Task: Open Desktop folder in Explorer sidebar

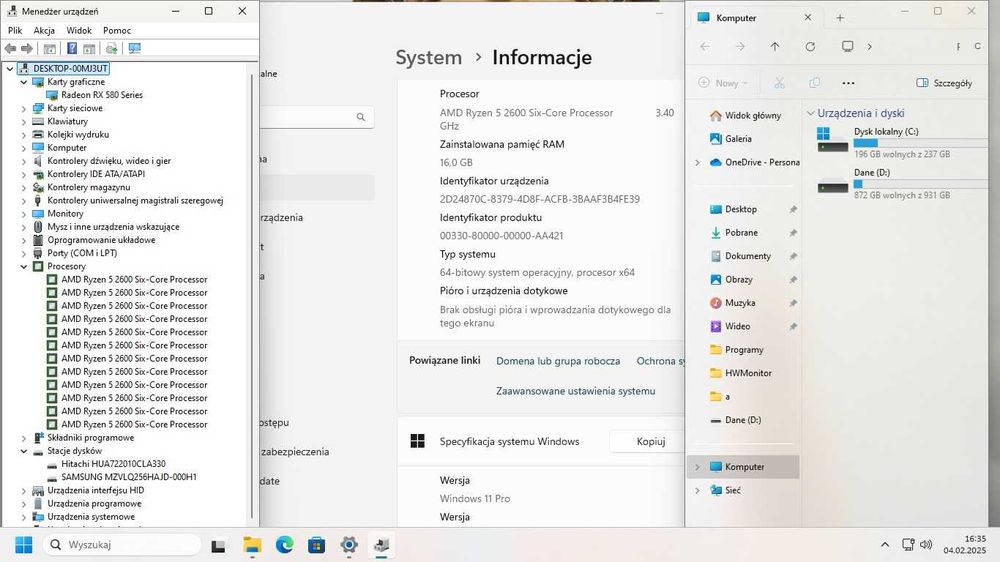Action: 740,209
